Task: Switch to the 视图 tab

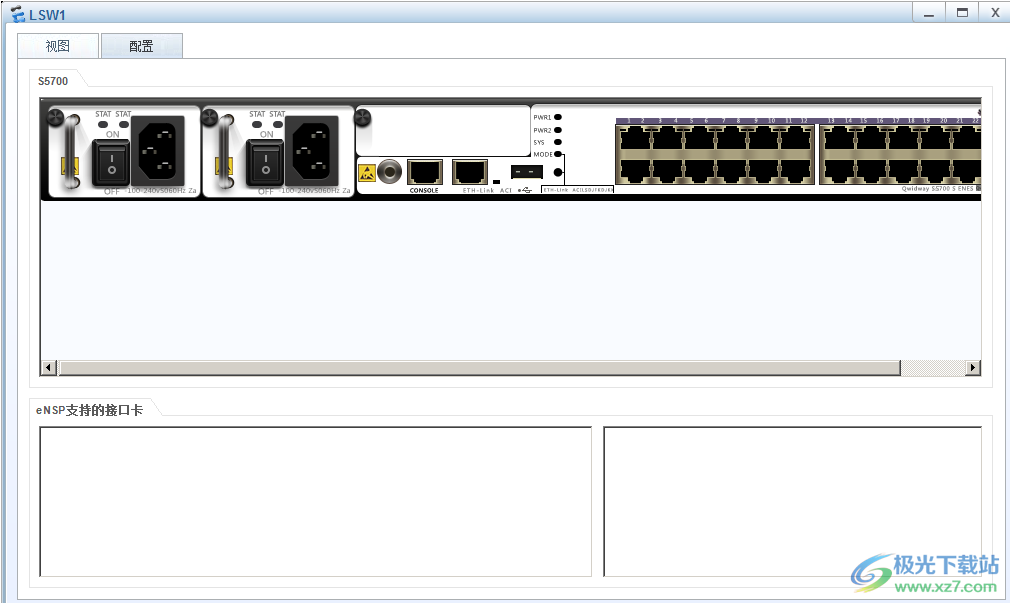Action: 58,46
